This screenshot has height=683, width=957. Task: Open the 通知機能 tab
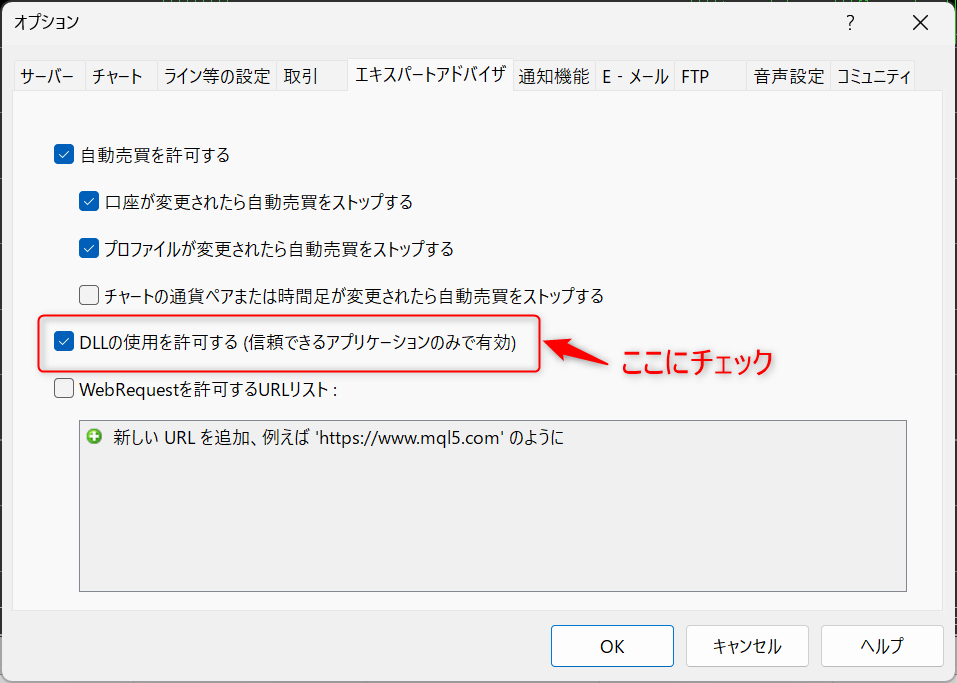(553, 76)
